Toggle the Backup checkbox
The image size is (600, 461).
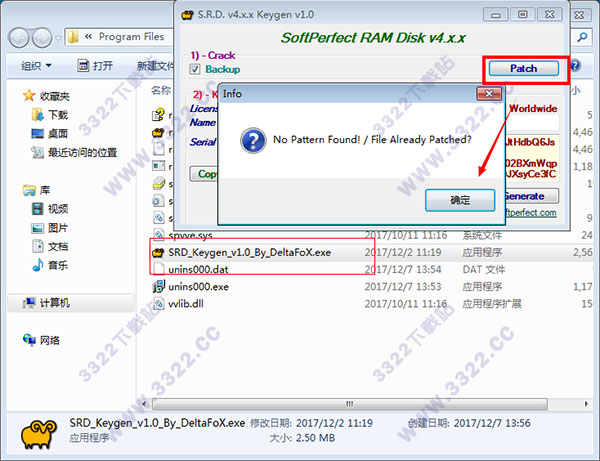(x=195, y=69)
